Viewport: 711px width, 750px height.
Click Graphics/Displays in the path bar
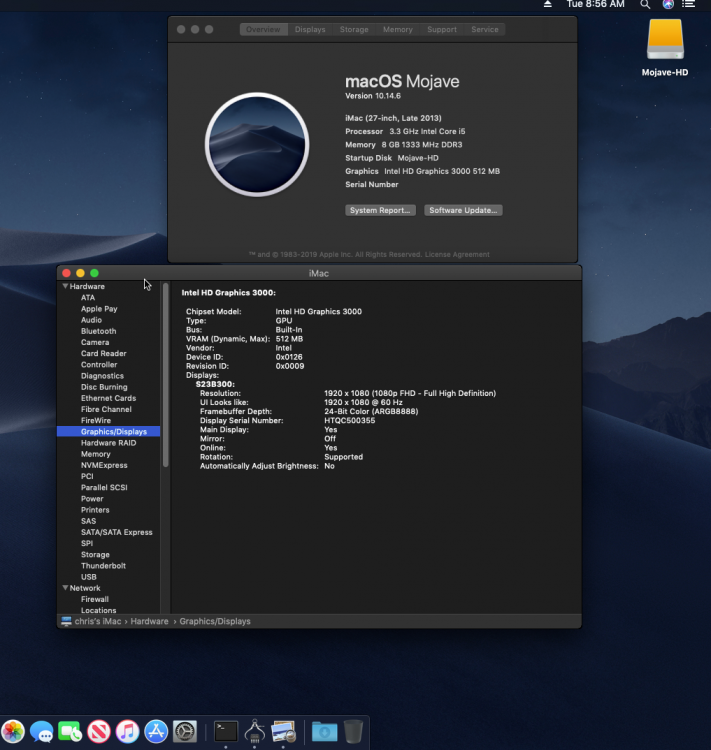[x=215, y=621]
